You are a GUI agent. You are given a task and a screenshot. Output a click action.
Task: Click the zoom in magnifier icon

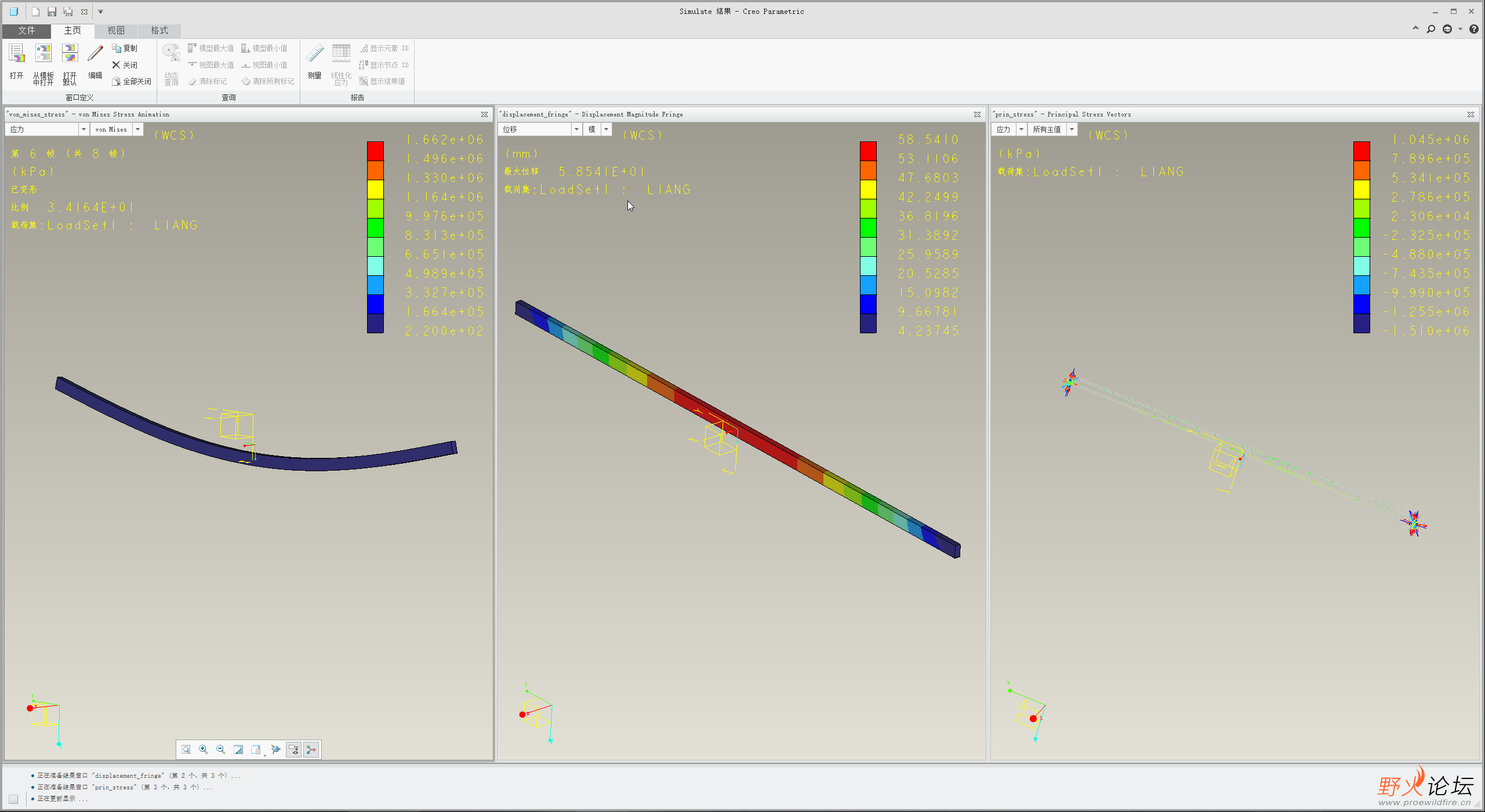click(204, 749)
